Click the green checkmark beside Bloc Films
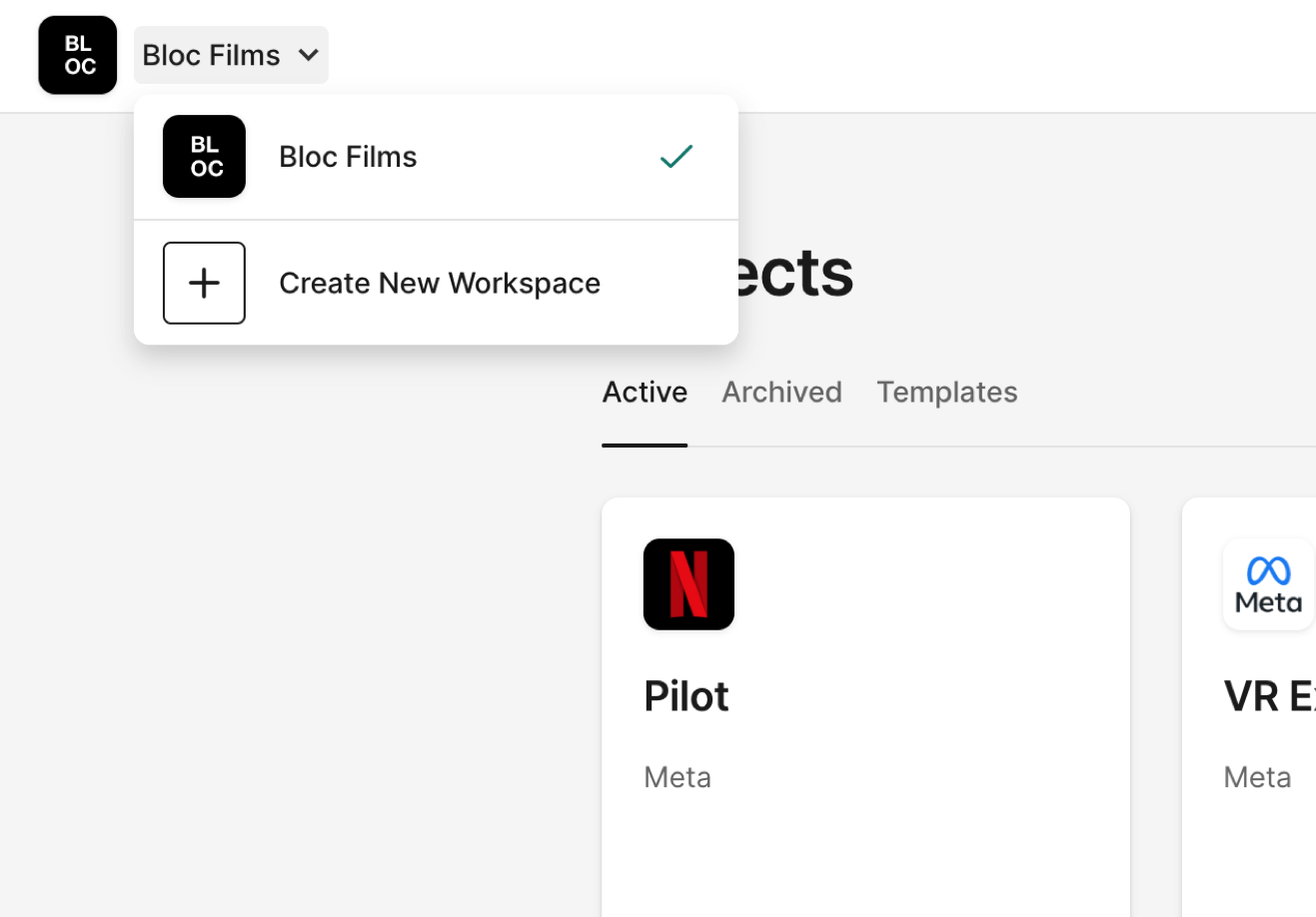Viewport: 1316px width, 917px height. tap(675, 157)
